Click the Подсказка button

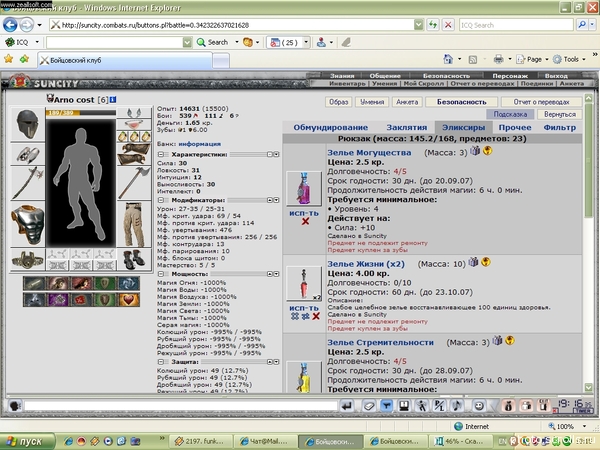tap(510, 114)
